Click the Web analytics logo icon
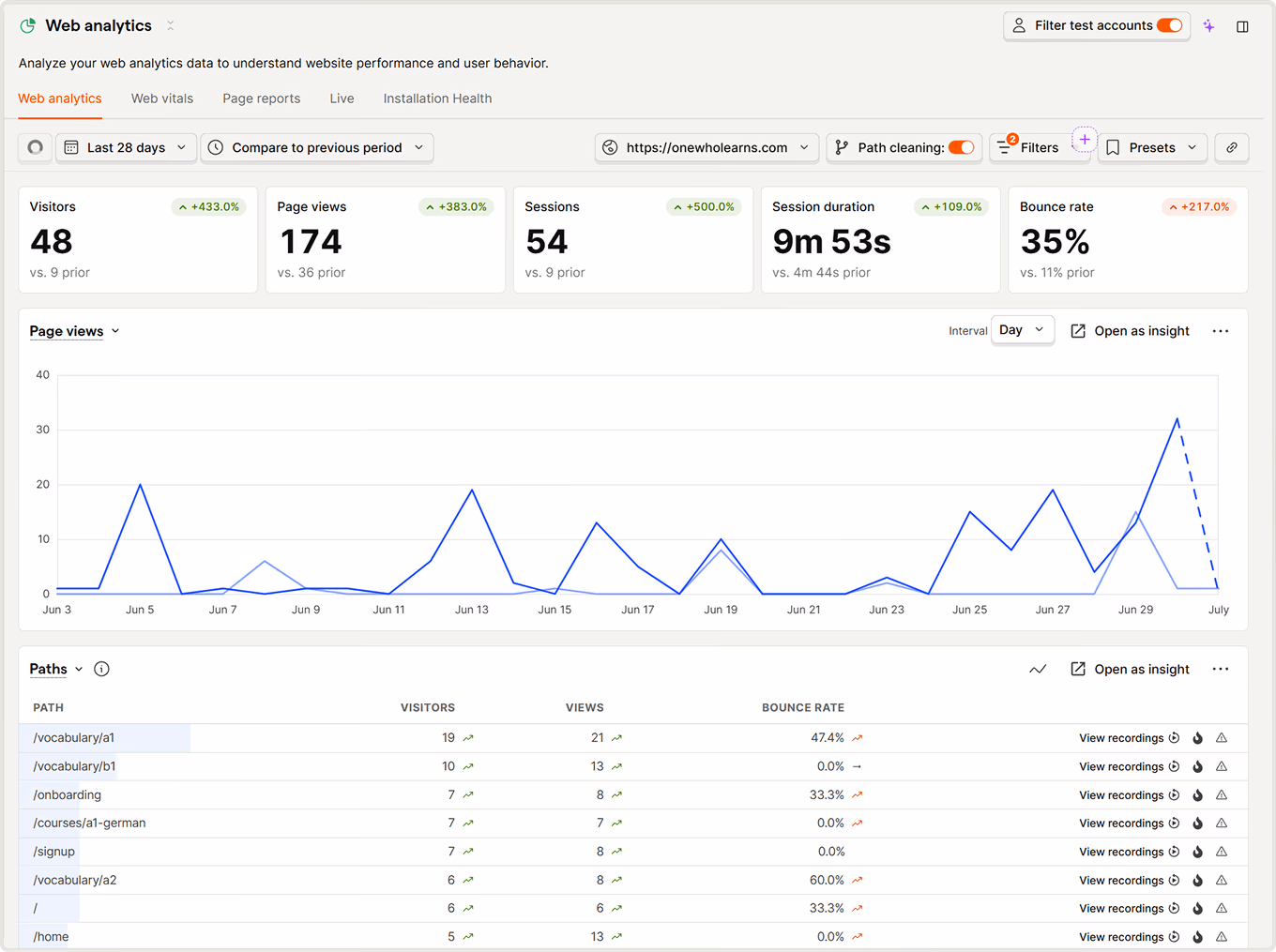The height and width of the screenshot is (952, 1276). pos(28,26)
